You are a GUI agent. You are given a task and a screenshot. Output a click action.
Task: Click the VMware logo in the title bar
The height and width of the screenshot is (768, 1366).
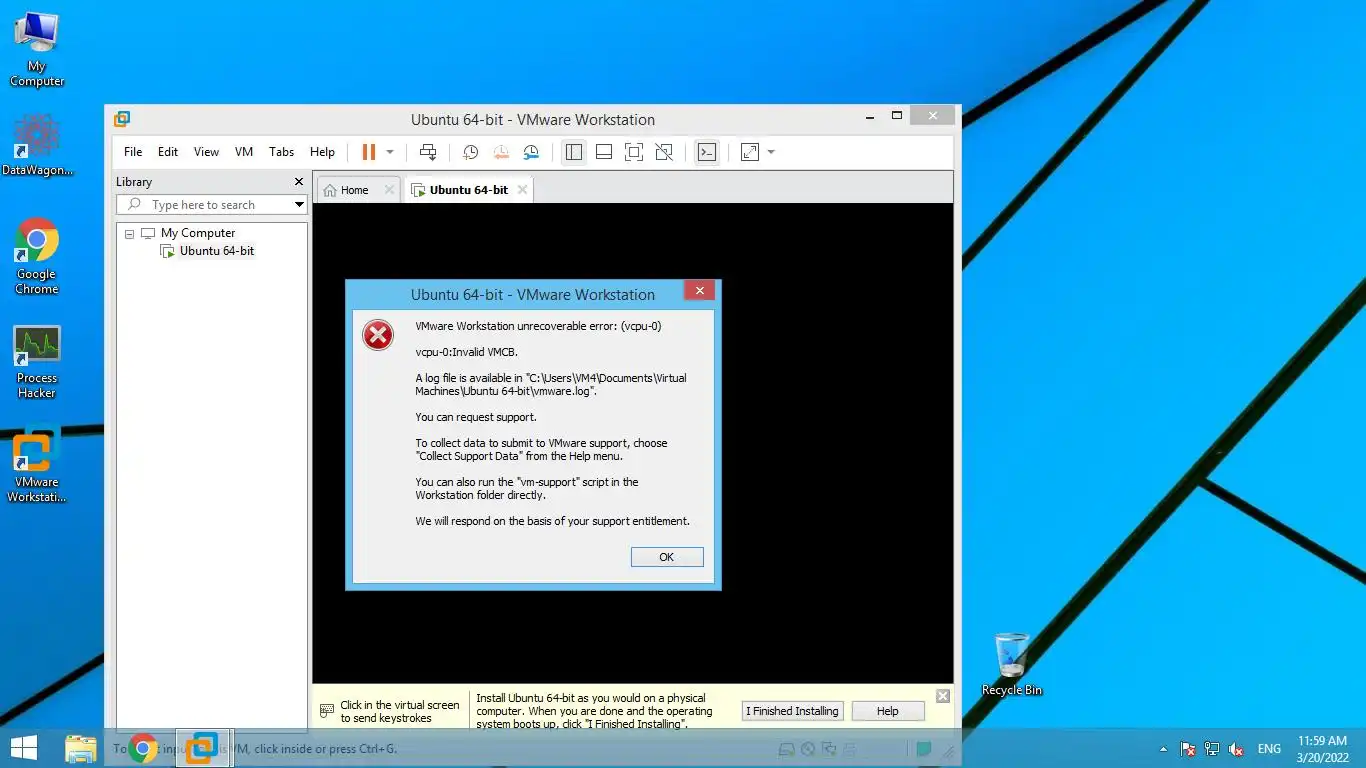(x=122, y=119)
